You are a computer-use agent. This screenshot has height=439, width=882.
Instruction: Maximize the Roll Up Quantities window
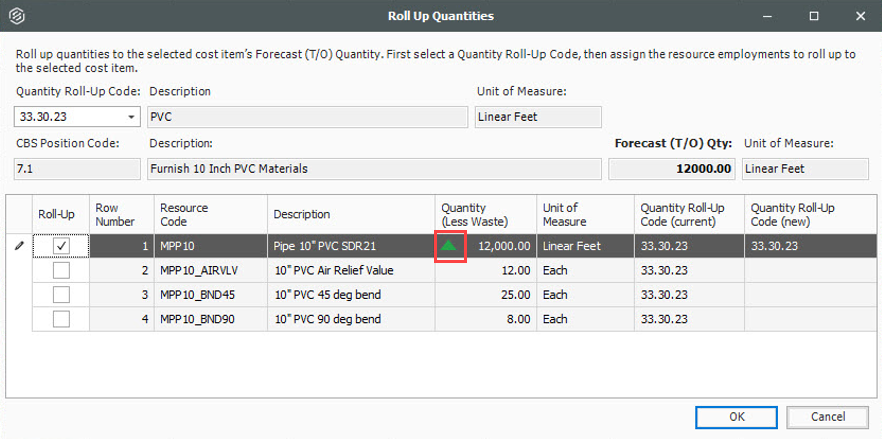[814, 17]
